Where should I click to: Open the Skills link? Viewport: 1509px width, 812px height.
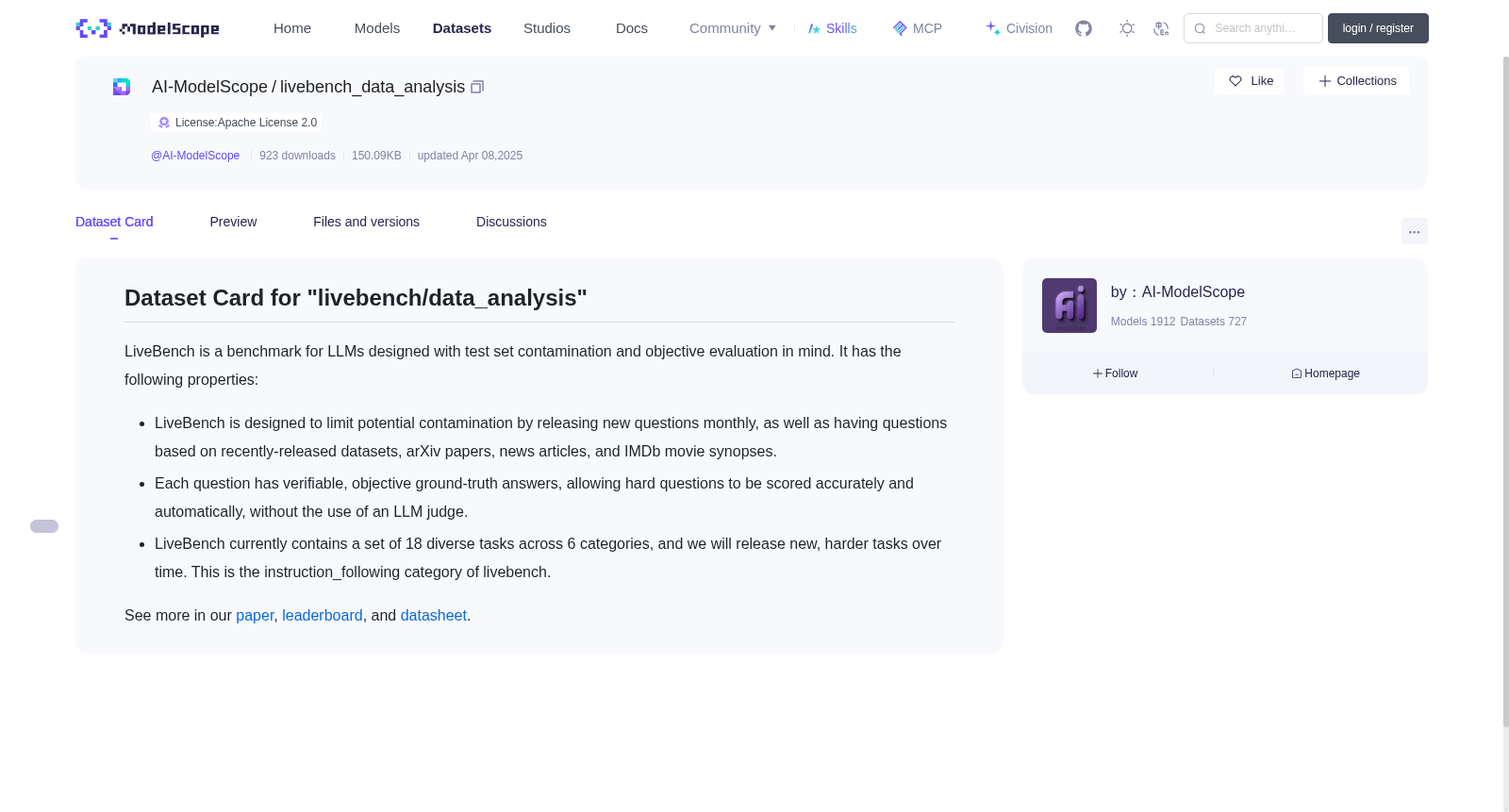[833, 28]
